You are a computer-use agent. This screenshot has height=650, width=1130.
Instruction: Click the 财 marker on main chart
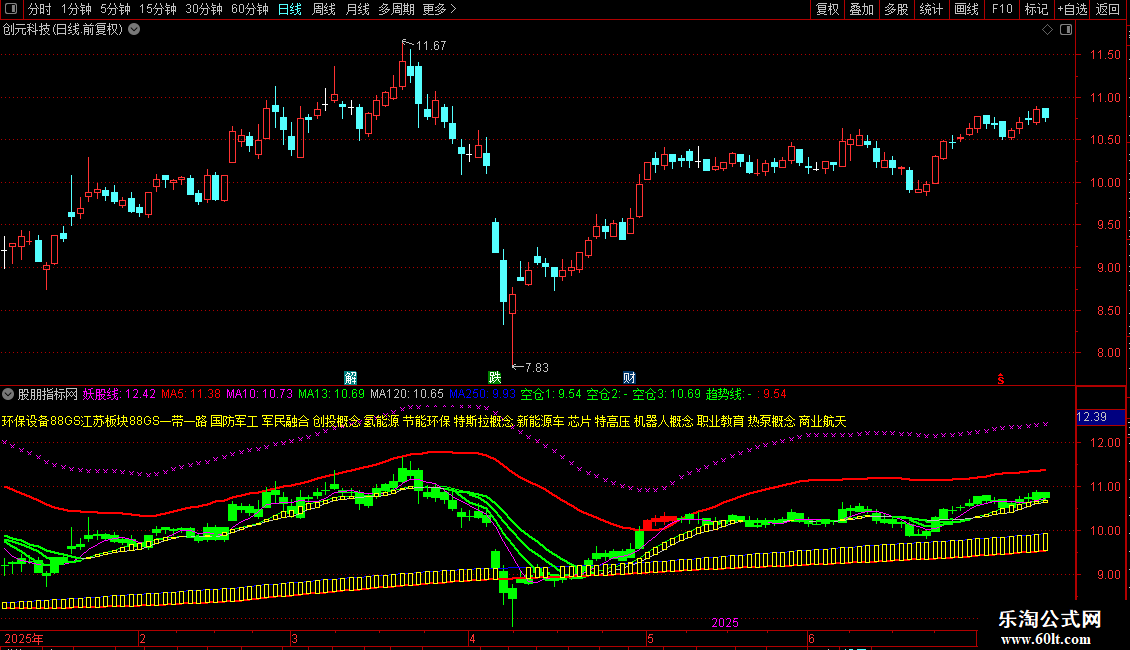(629, 378)
